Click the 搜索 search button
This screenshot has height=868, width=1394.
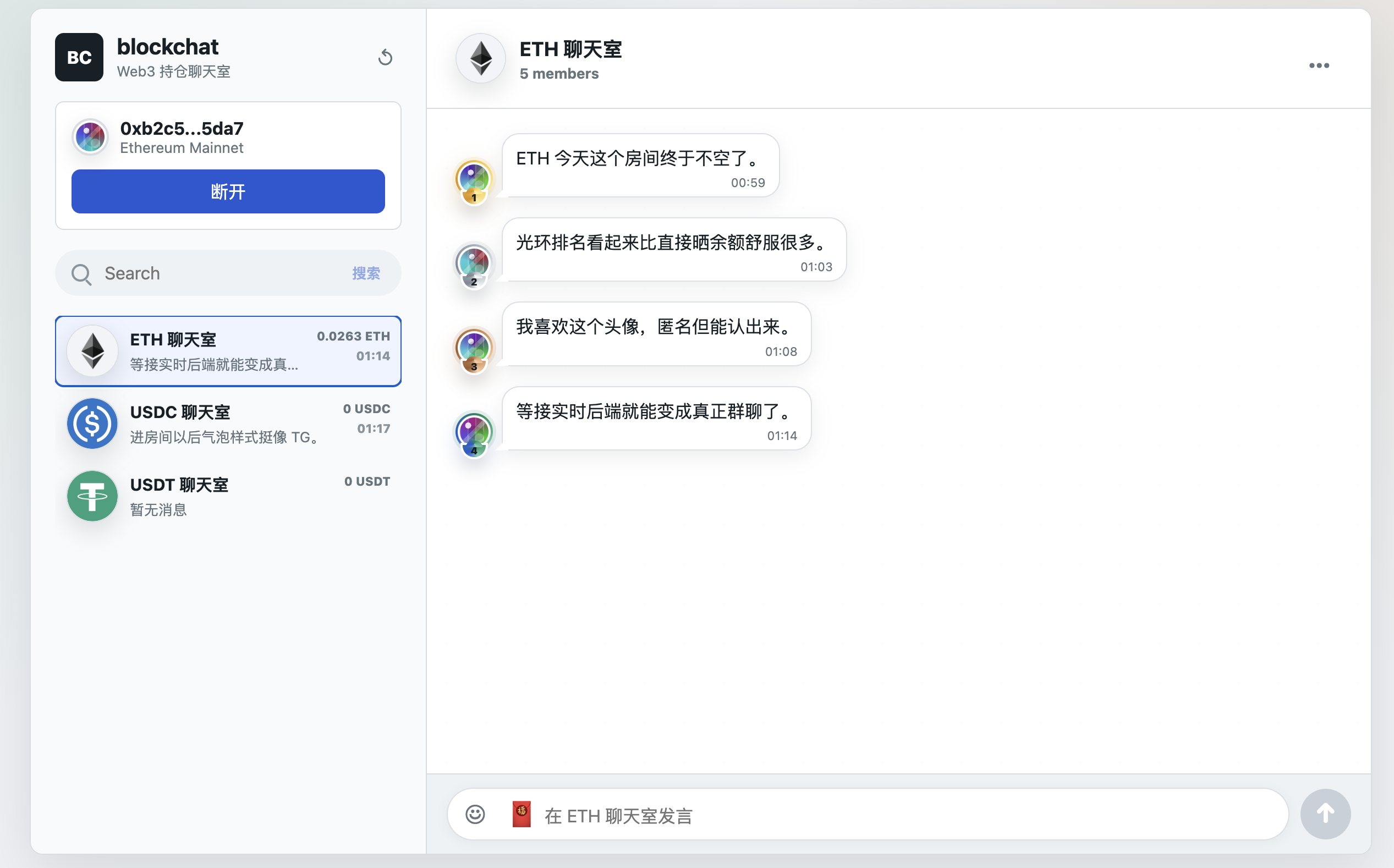click(366, 273)
